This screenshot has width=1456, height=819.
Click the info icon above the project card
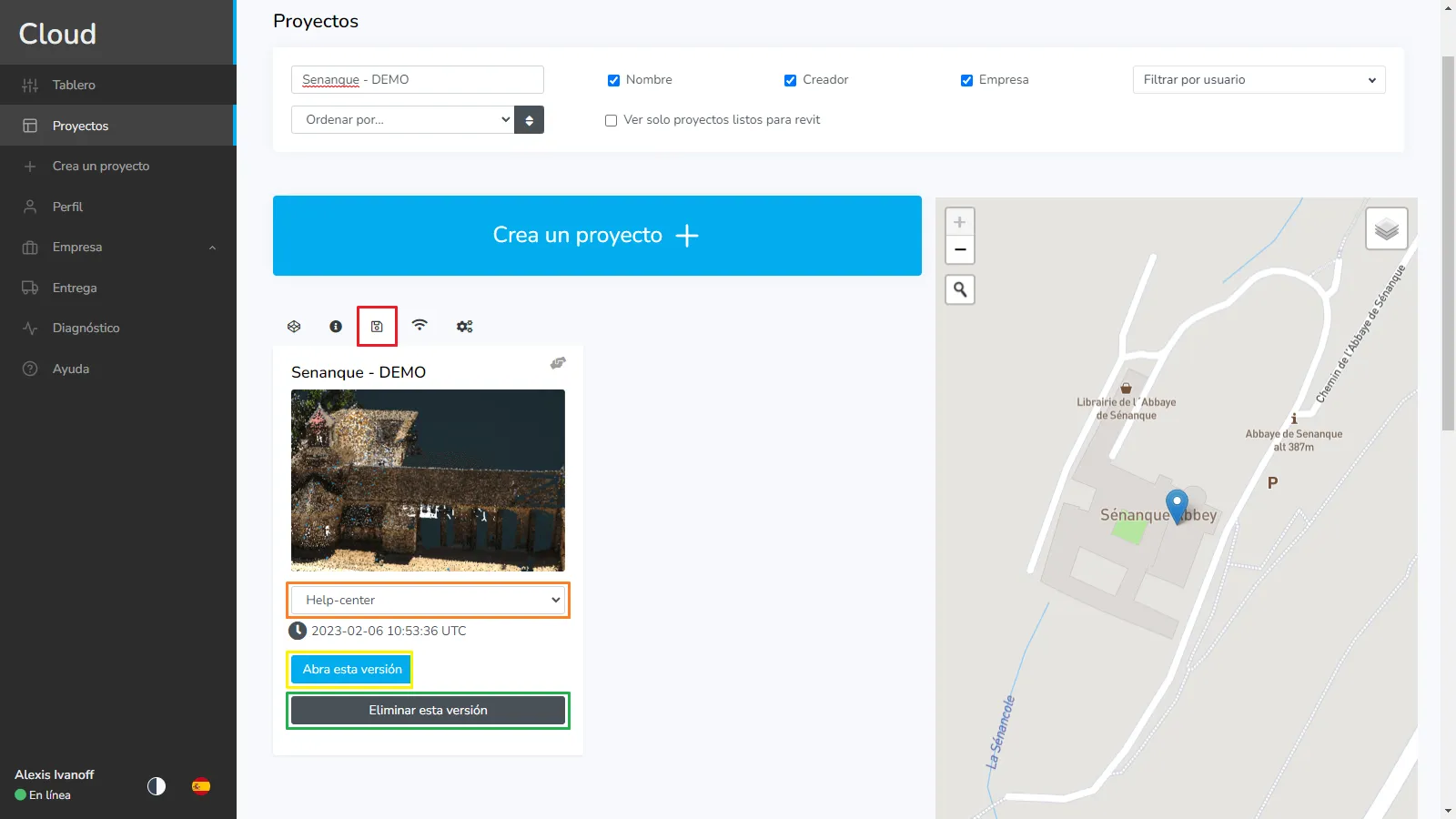pos(336,326)
